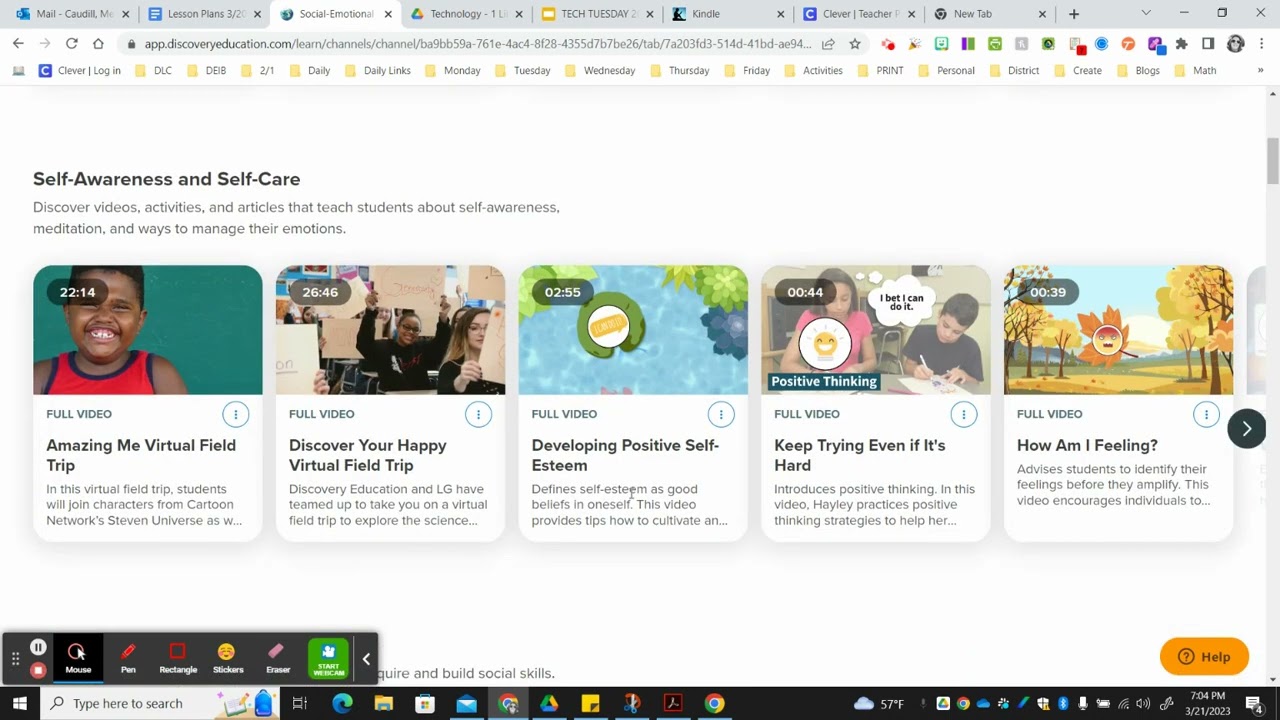Open How Am I Feeling? title link
This screenshot has height=720, width=1280.
coord(1087,445)
